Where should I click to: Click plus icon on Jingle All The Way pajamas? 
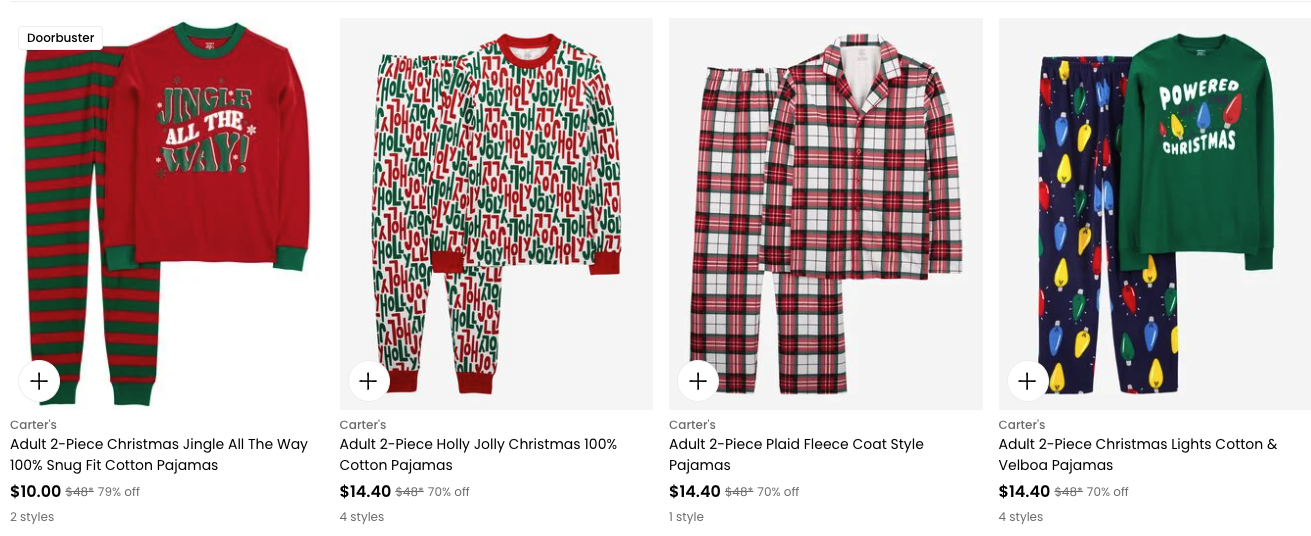tap(39, 381)
